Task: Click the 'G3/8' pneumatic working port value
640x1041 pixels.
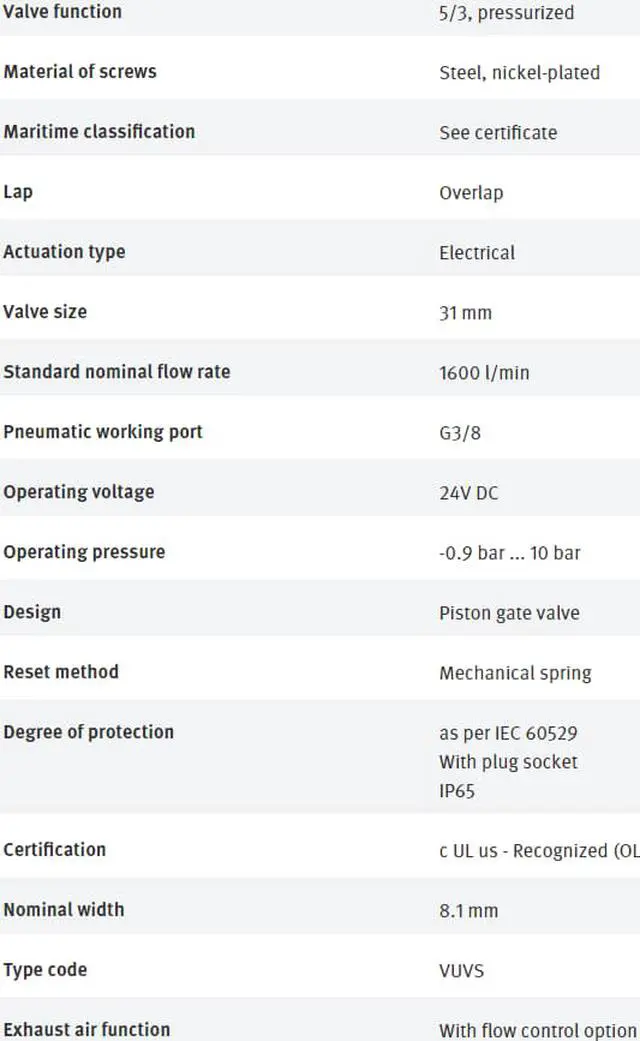Action: (459, 433)
